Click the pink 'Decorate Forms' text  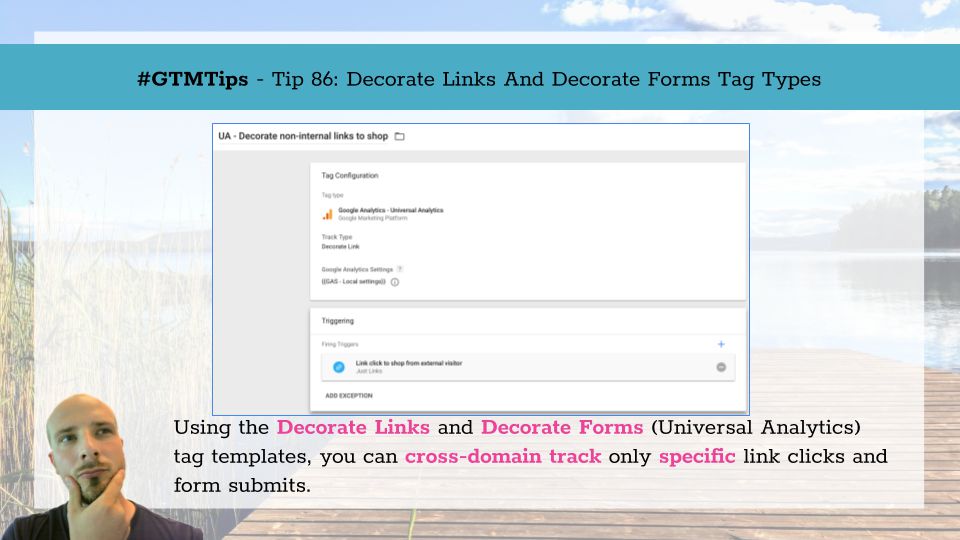(562, 427)
